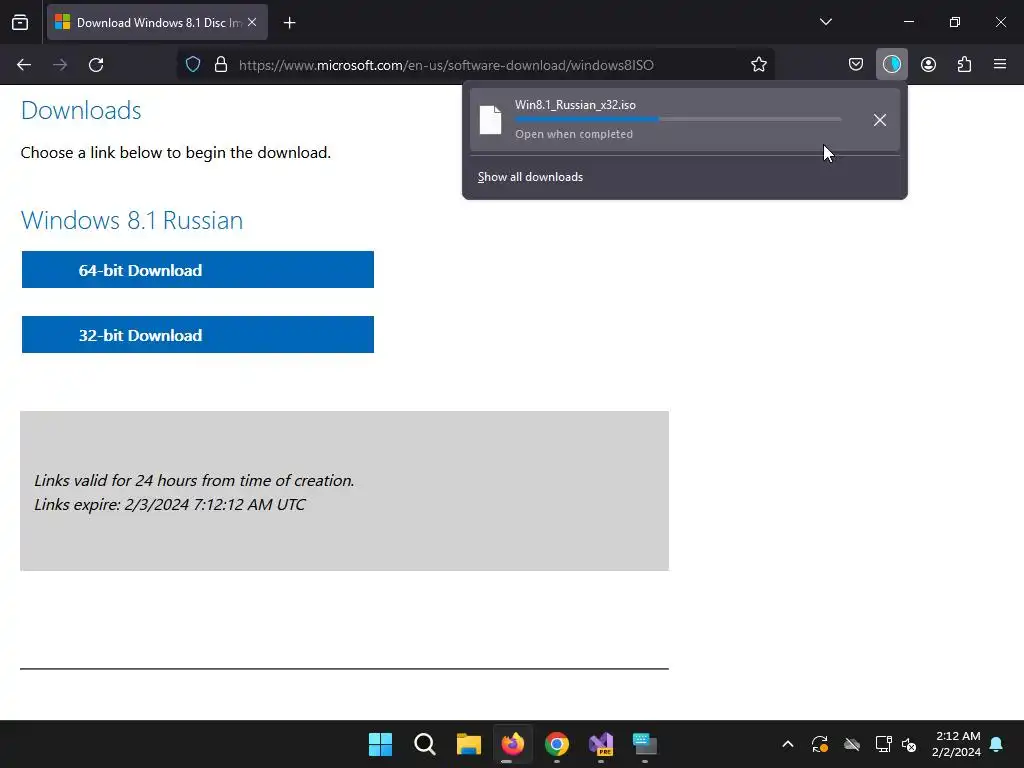The image size is (1024, 768).
Task: Click the forward navigation arrow
Action: click(60, 65)
